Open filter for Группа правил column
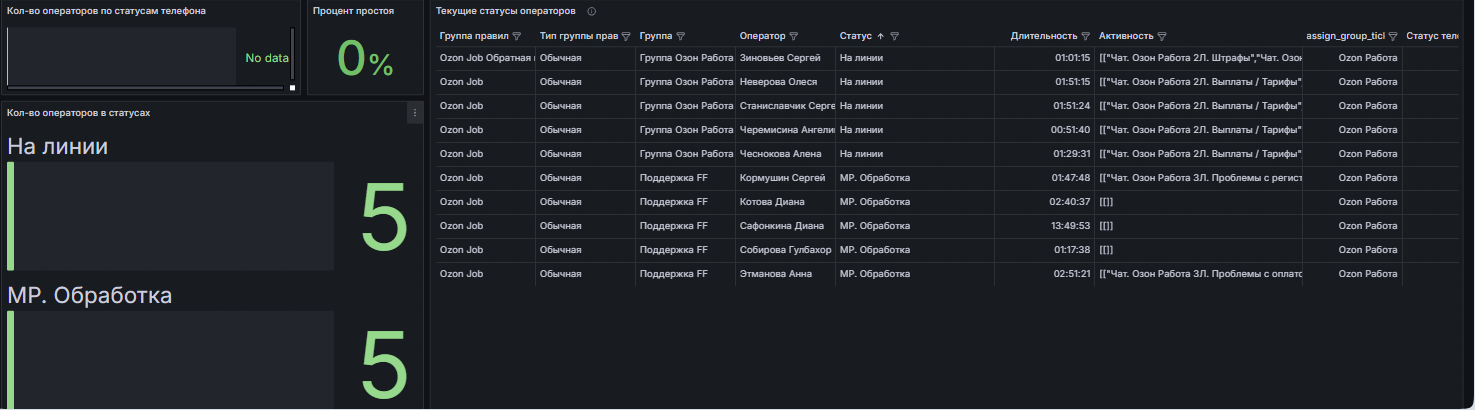This screenshot has height=410, width=1475. [x=517, y=36]
